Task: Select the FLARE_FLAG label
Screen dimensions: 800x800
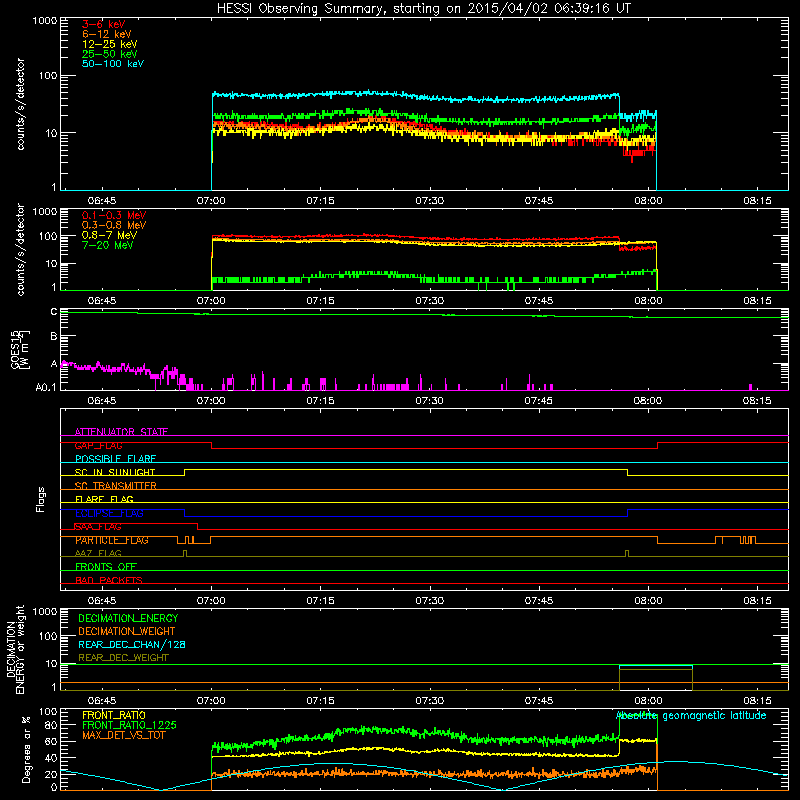Action: click(104, 499)
